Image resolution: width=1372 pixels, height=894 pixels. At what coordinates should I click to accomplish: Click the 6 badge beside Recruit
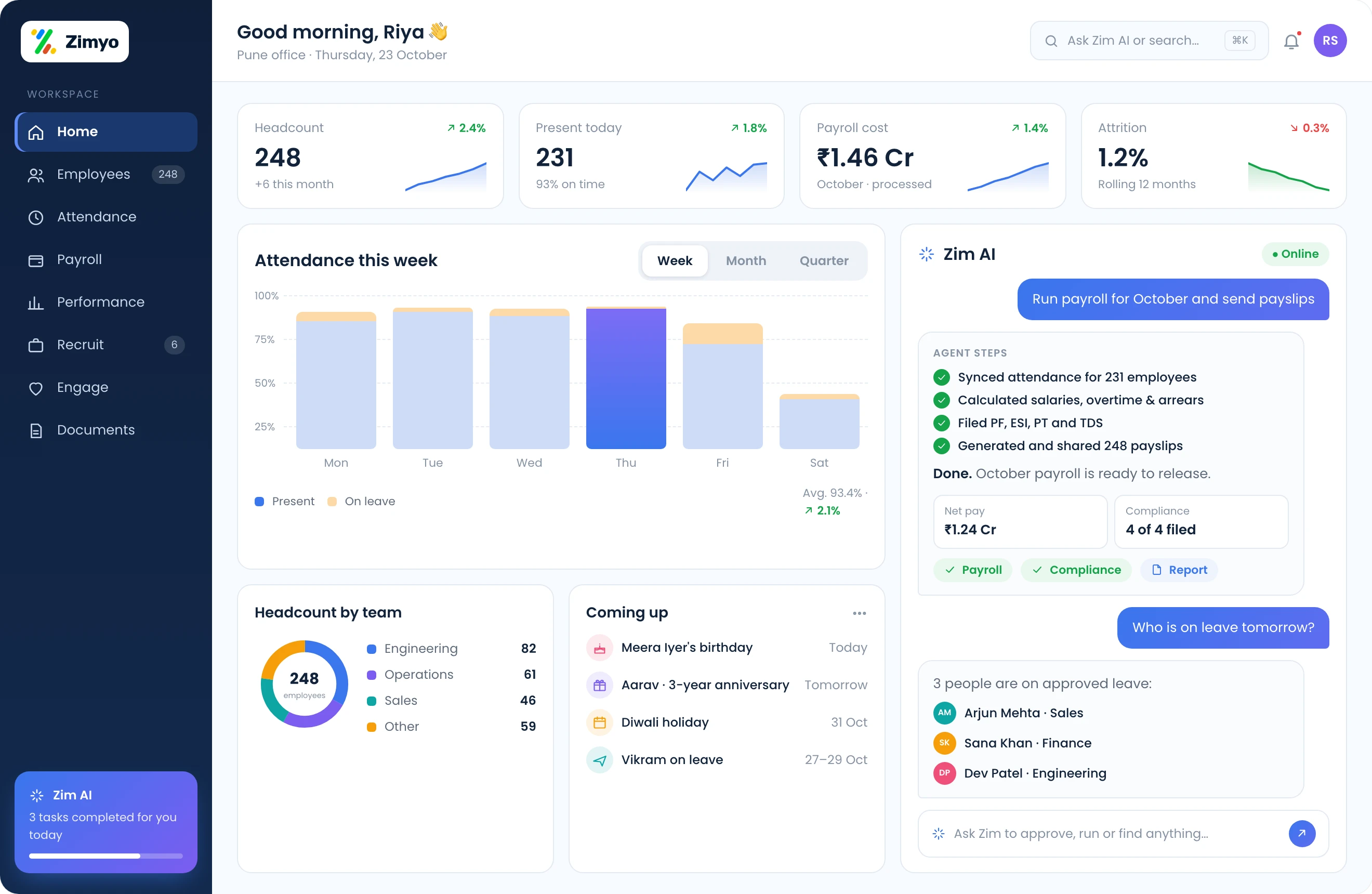click(x=174, y=345)
